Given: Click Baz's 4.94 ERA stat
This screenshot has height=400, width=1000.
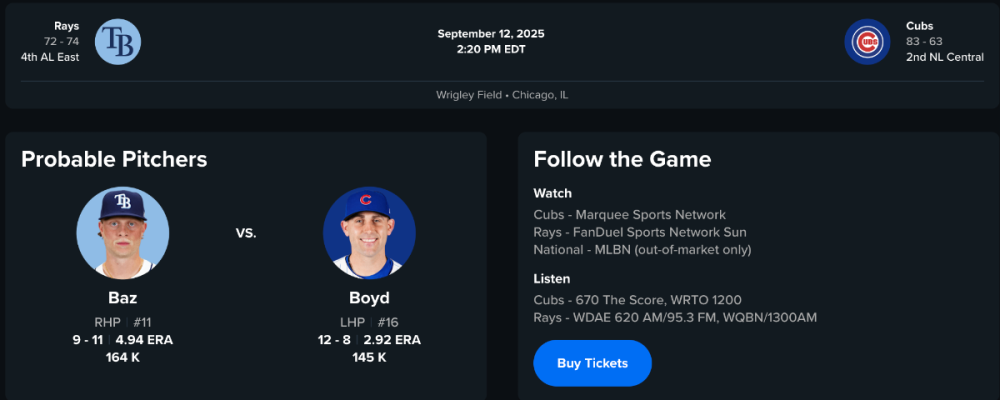Looking at the screenshot, I should (146, 340).
